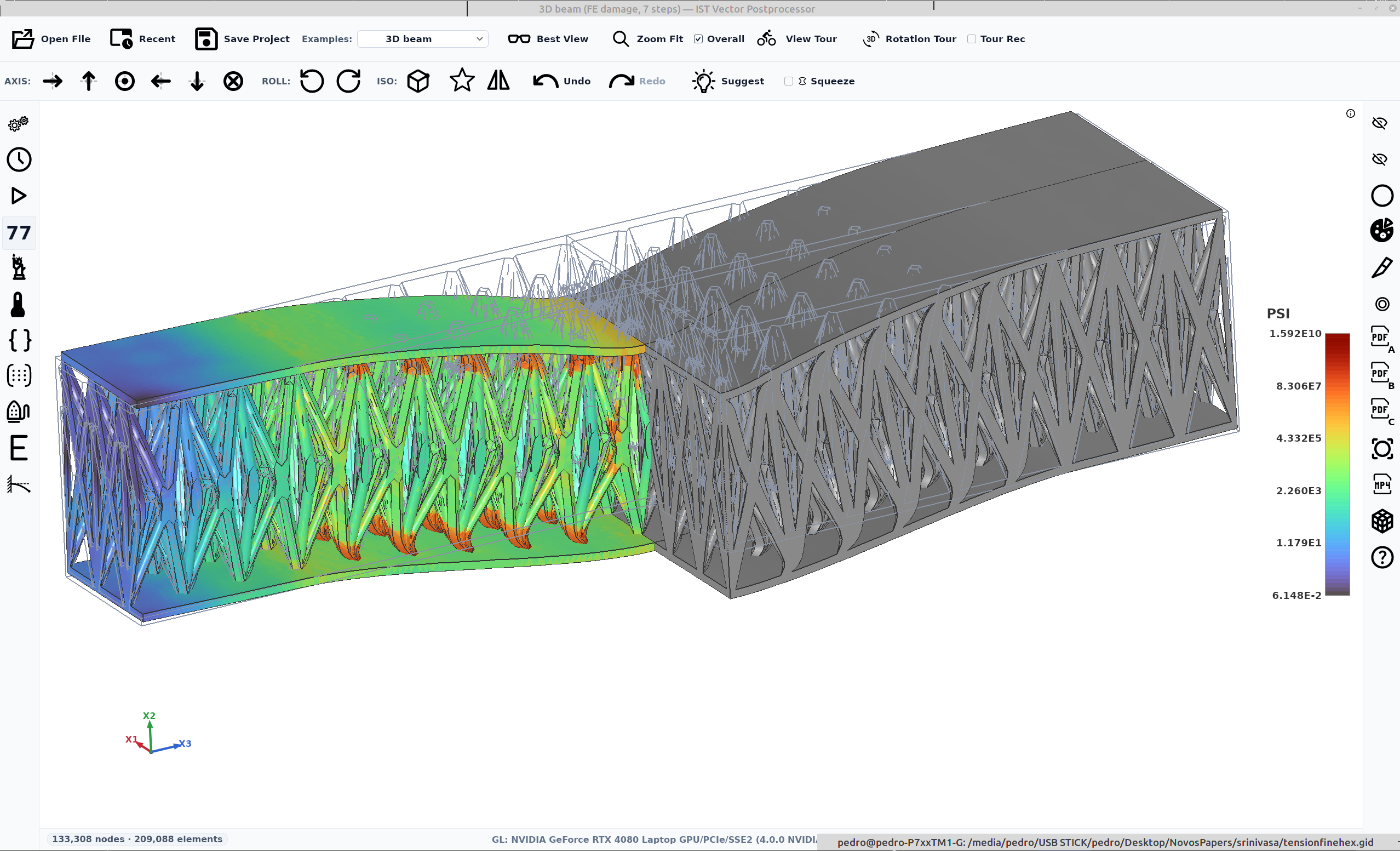Click the thermometer sidebar icon

click(19, 305)
